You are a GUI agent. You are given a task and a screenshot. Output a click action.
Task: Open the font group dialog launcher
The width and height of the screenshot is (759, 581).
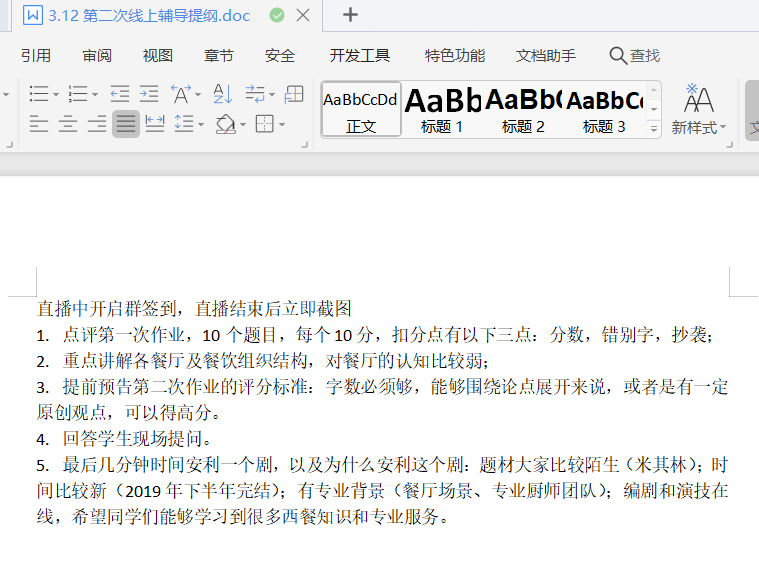point(9,145)
